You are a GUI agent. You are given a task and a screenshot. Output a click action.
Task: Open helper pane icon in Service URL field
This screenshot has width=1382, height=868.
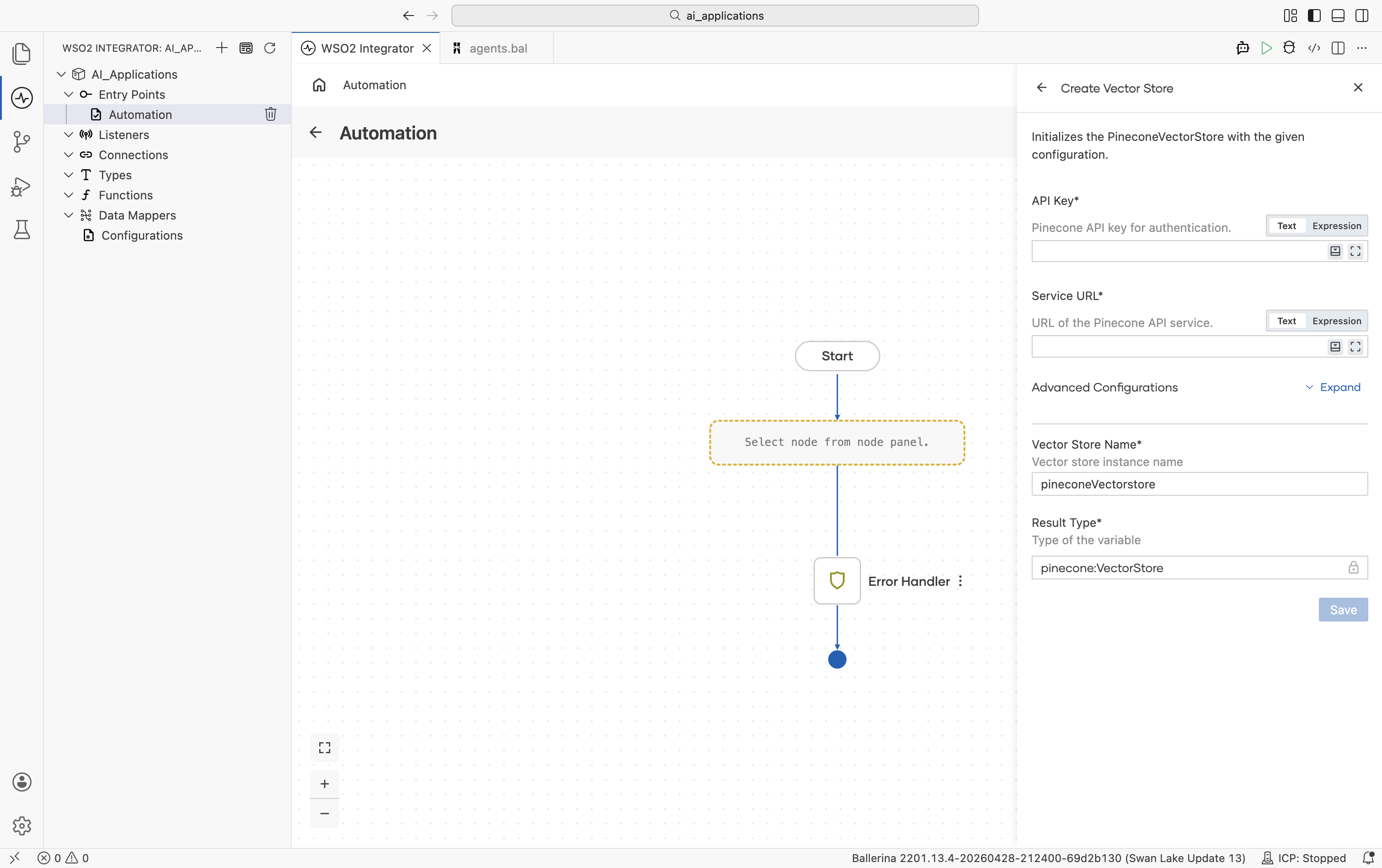(1335, 347)
